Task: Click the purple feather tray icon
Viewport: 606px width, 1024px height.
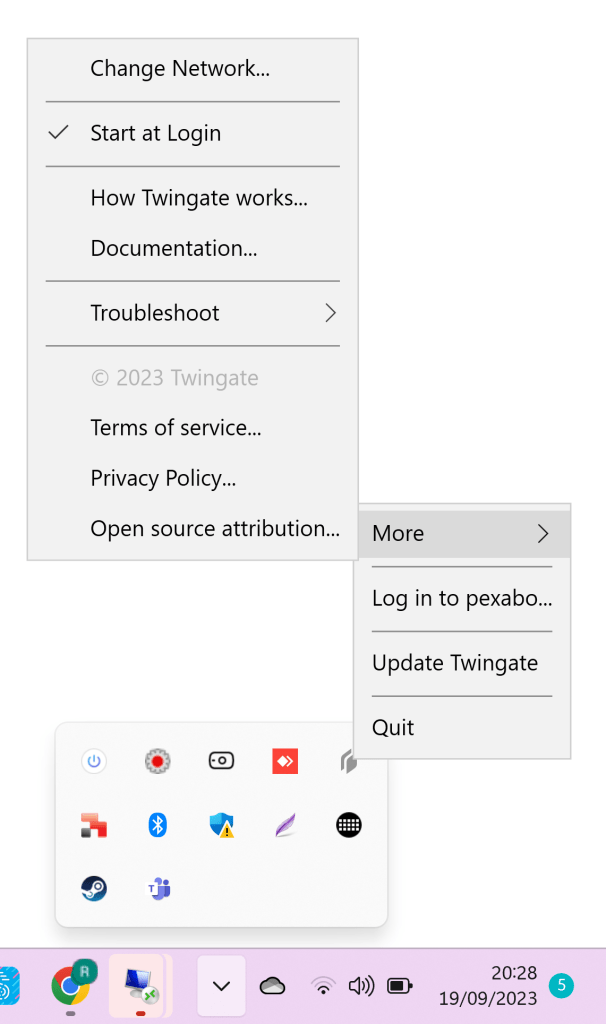Action: click(285, 825)
